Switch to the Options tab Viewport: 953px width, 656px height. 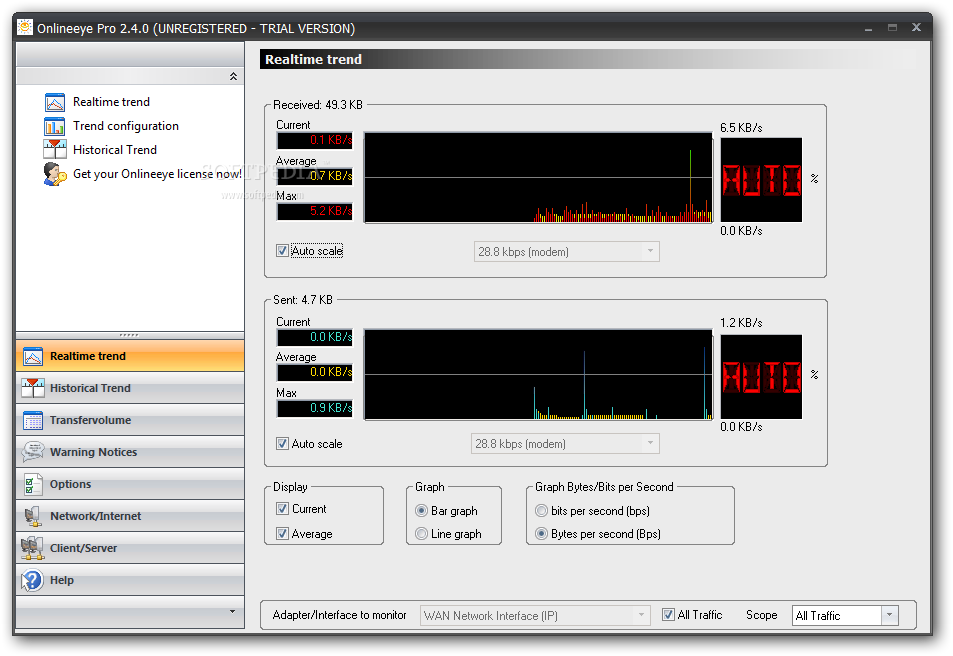pyautogui.click(x=130, y=484)
